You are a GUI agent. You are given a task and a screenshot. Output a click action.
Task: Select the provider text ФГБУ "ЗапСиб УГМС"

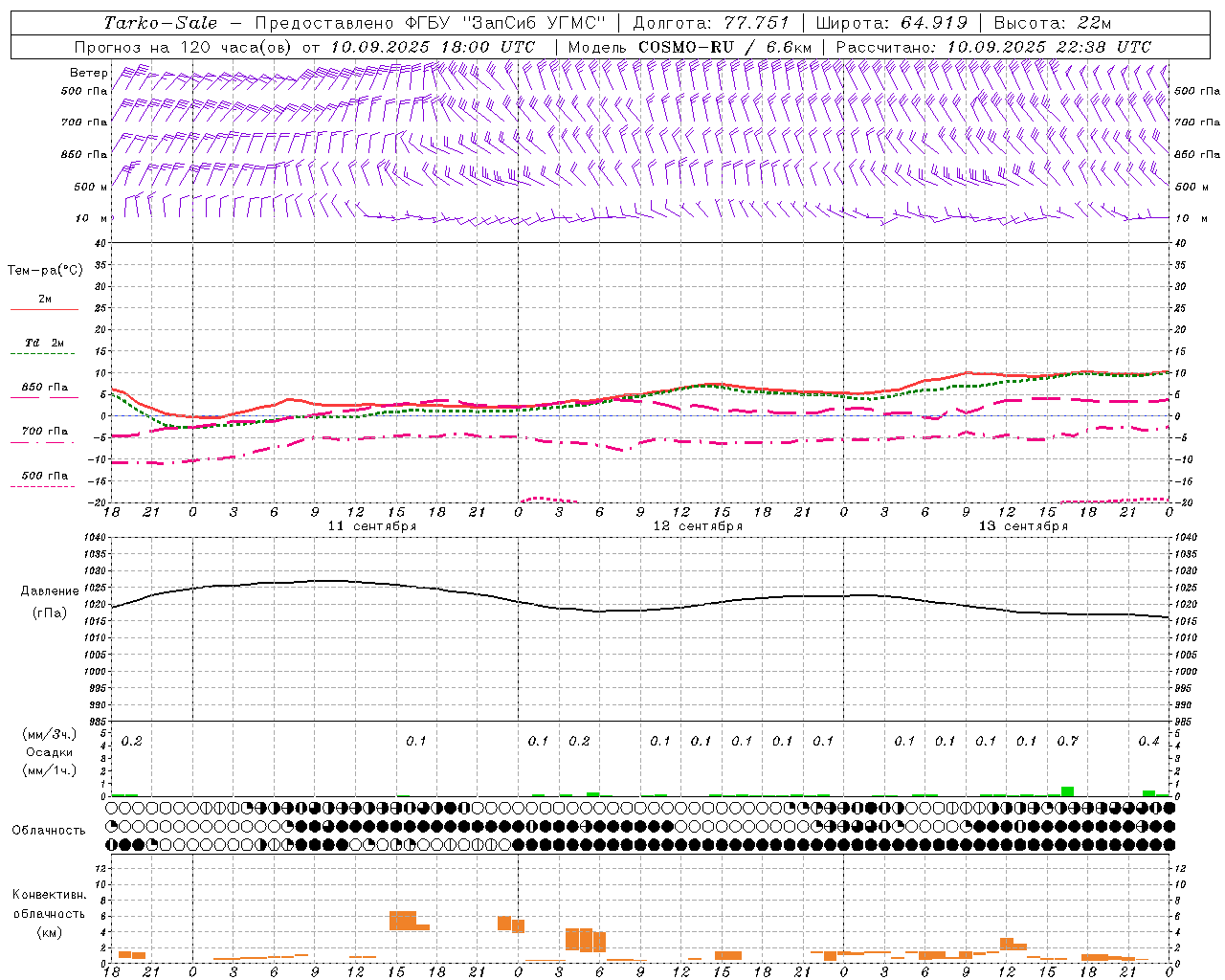click(x=507, y=23)
